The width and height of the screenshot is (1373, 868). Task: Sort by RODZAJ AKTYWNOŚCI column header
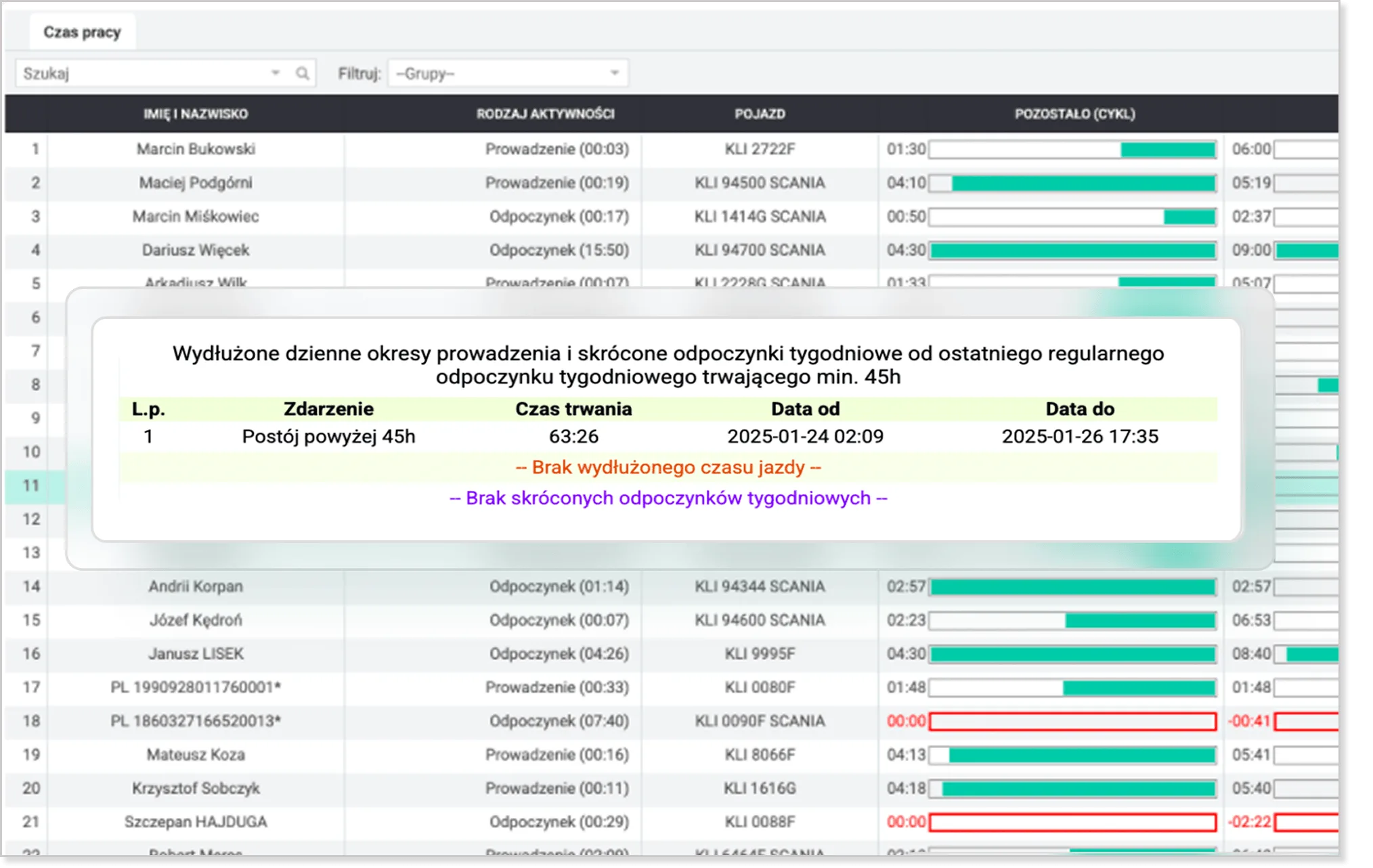545,114
